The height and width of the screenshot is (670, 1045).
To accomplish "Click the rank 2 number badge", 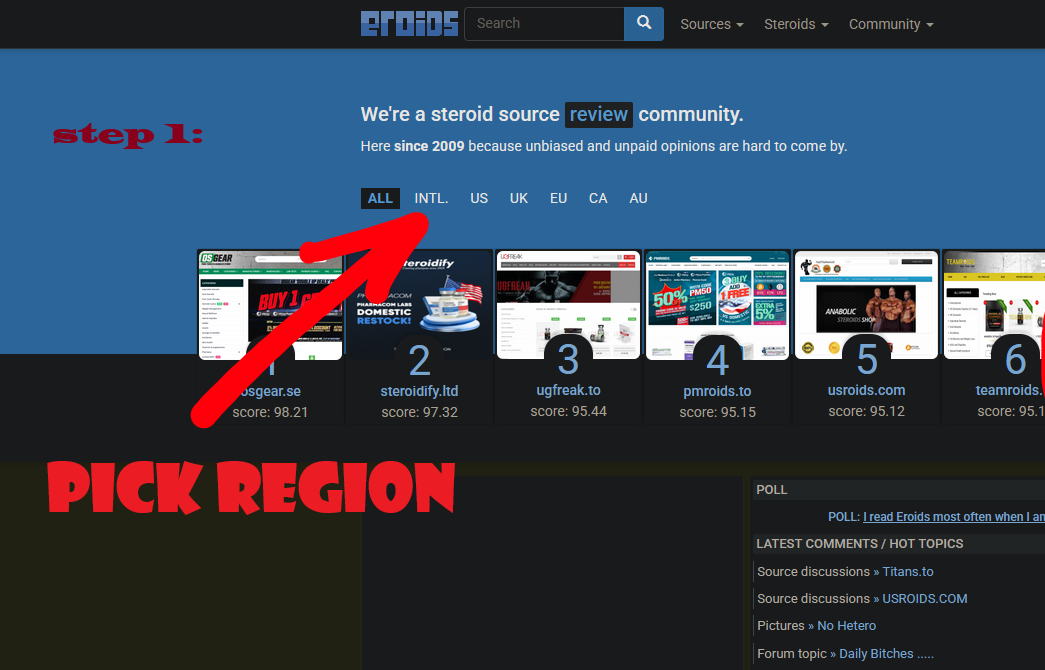I will pyautogui.click(x=419, y=361).
